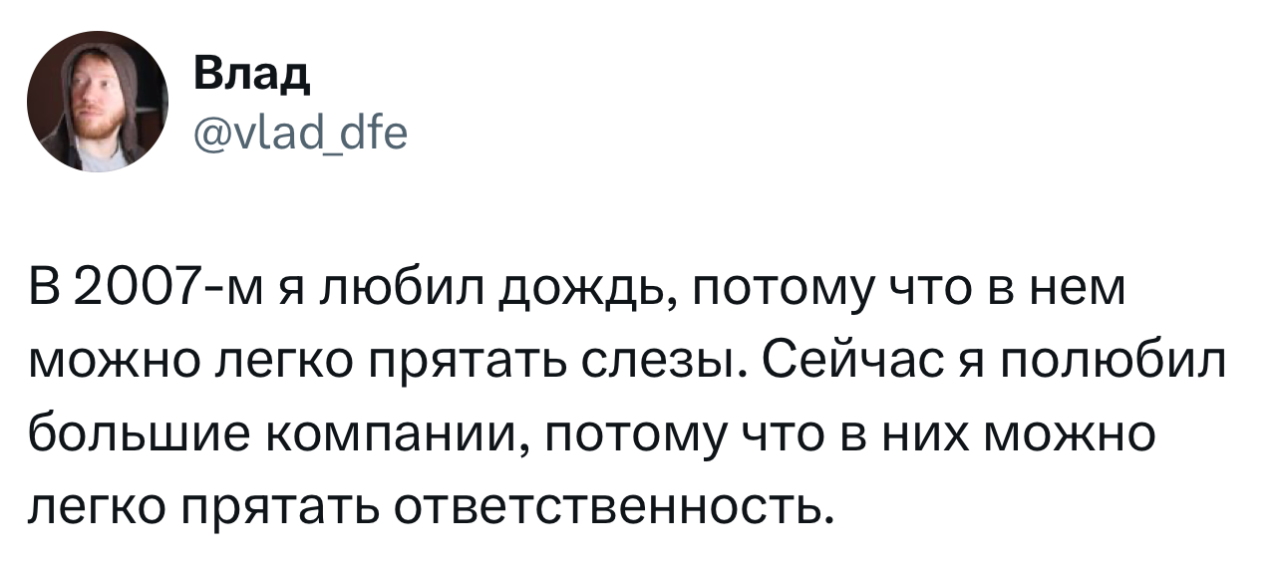Click the word "ответственность" in the tweet

pos(612,510)
